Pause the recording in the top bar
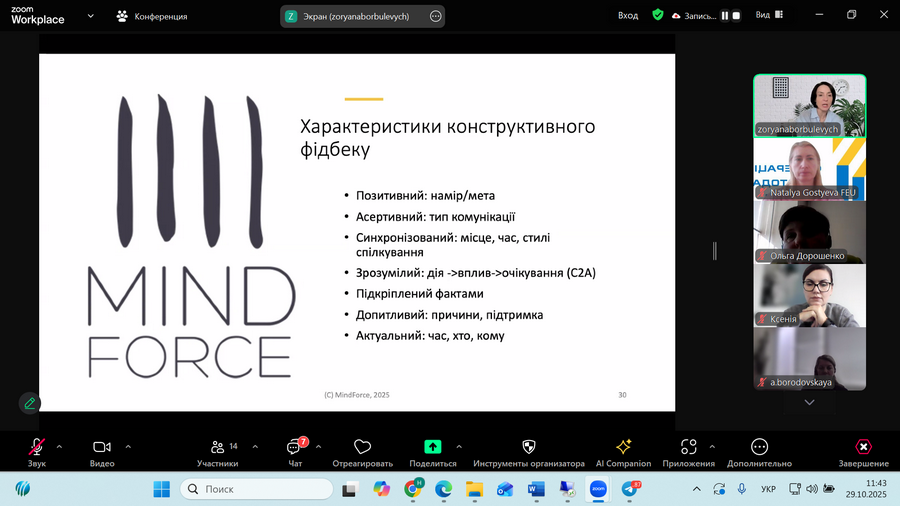 point(725,16)
